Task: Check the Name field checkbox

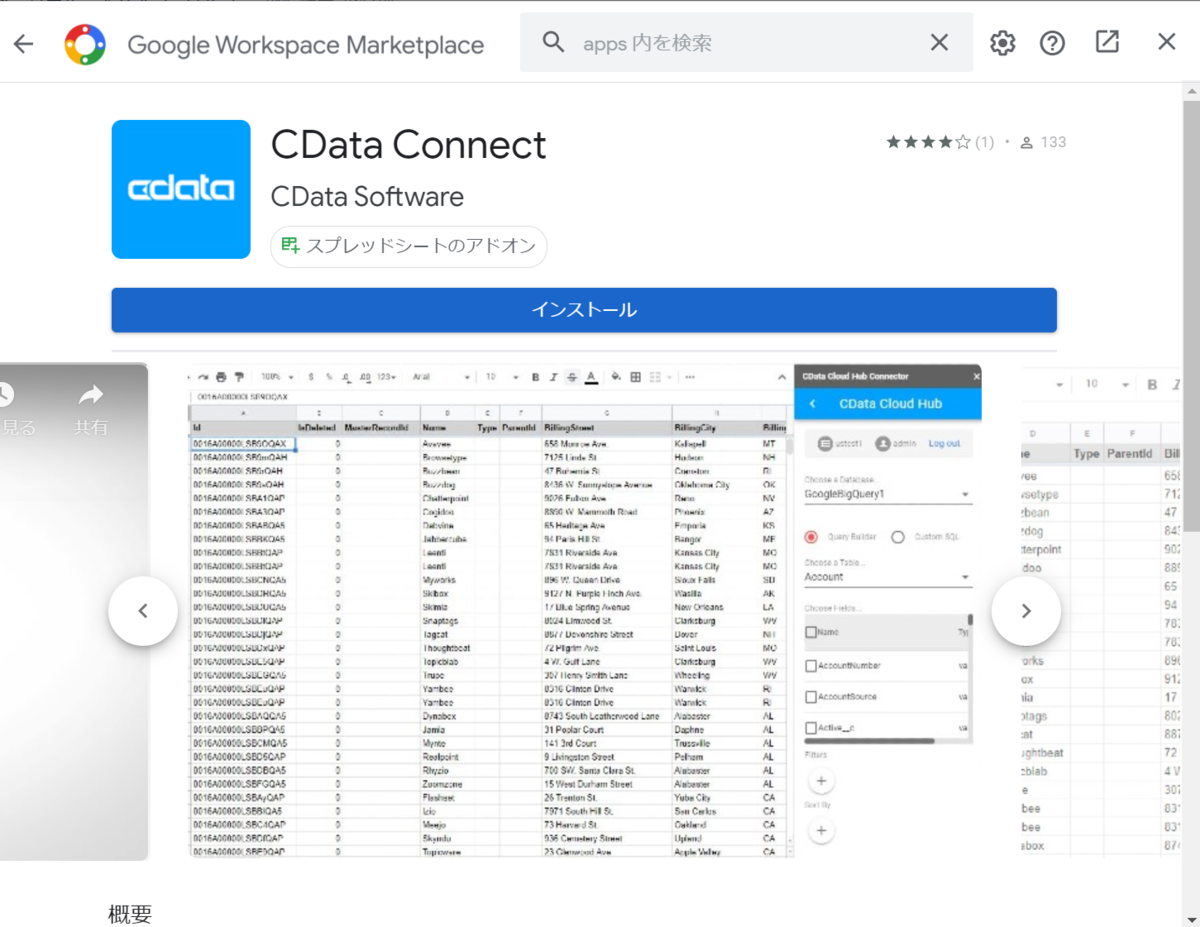Action: [811, 632]
